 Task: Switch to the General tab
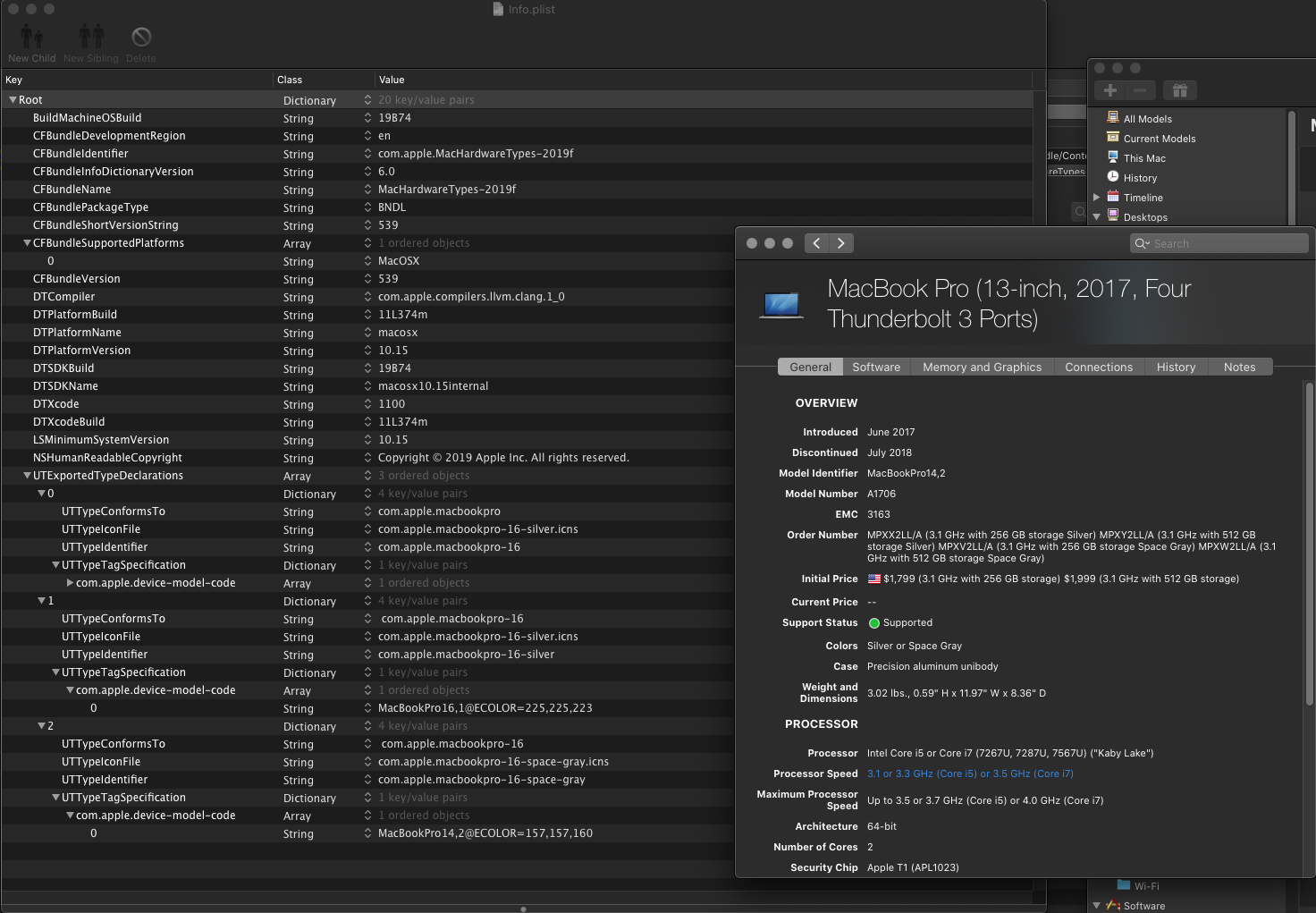click(x=810, y=368)
